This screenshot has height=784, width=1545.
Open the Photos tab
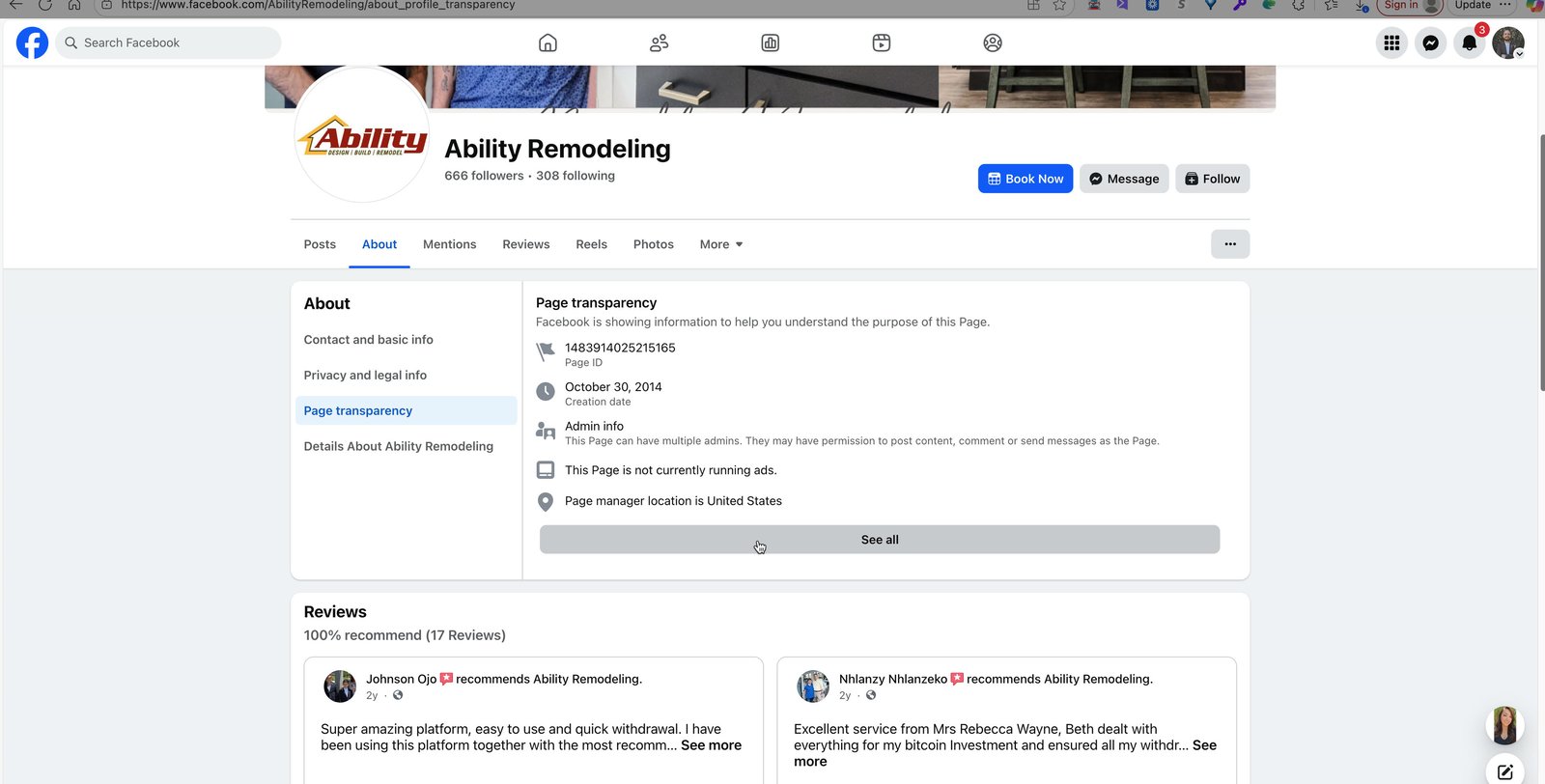(x=654, y=244)
